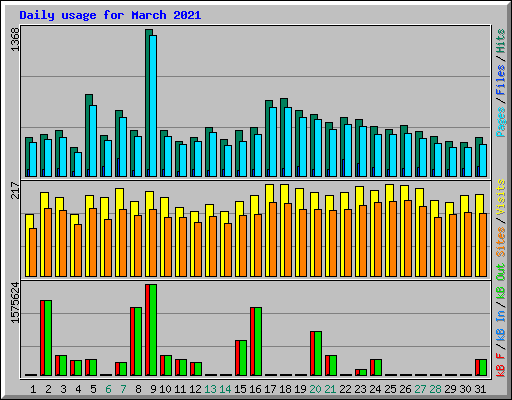Viewport: 512px width, 400px height.
Task: Click the cyan files bar for day 17
Action: 273,142
